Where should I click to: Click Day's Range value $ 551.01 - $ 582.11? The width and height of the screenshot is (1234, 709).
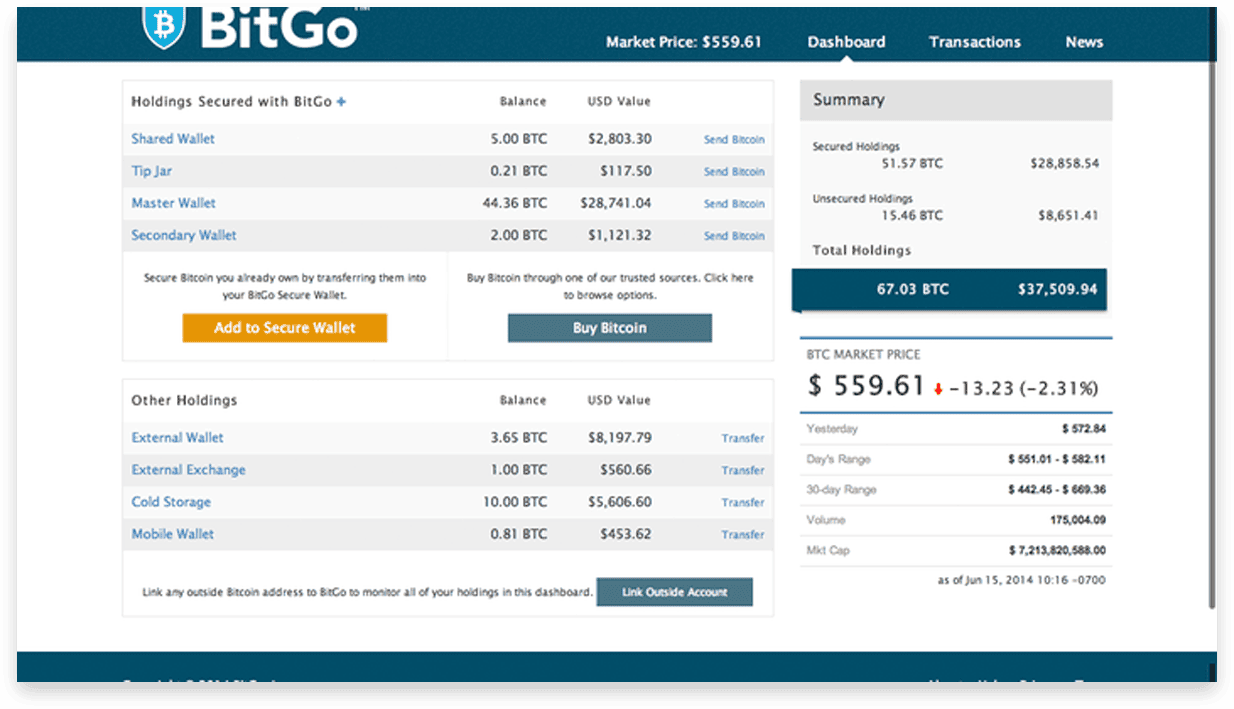[x=1057, y=459]
